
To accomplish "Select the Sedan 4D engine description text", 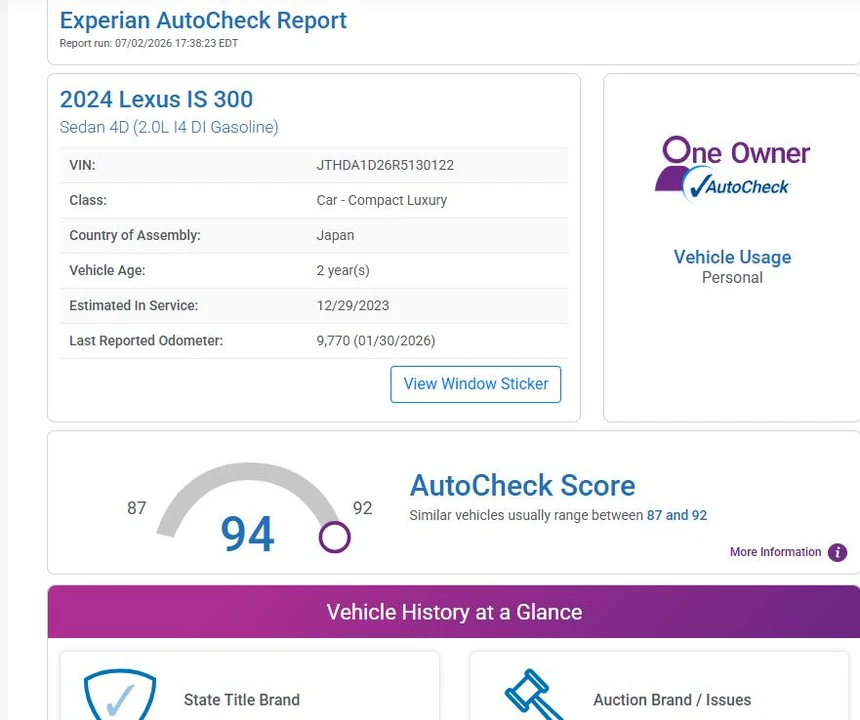I will (x=169, y=127).
